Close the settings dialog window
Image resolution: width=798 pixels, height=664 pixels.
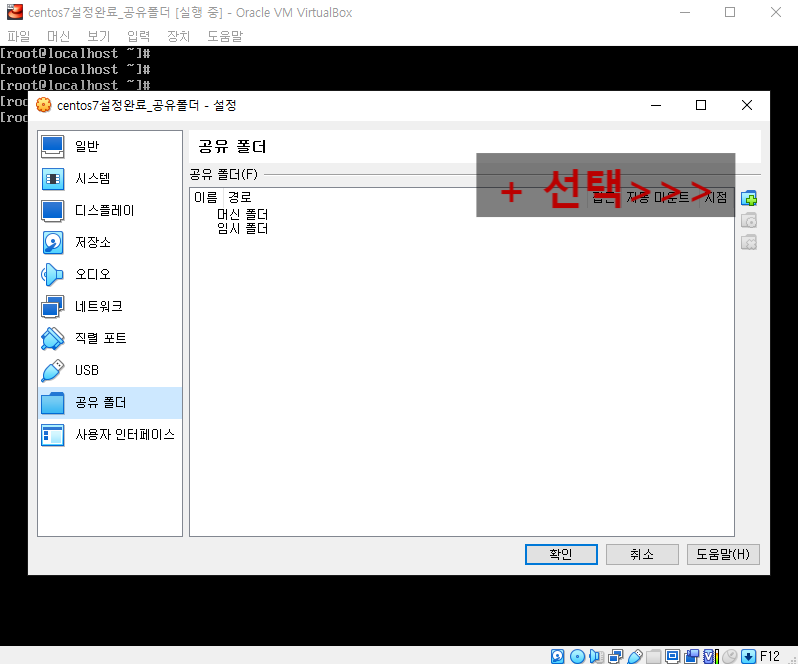(747, 105)
